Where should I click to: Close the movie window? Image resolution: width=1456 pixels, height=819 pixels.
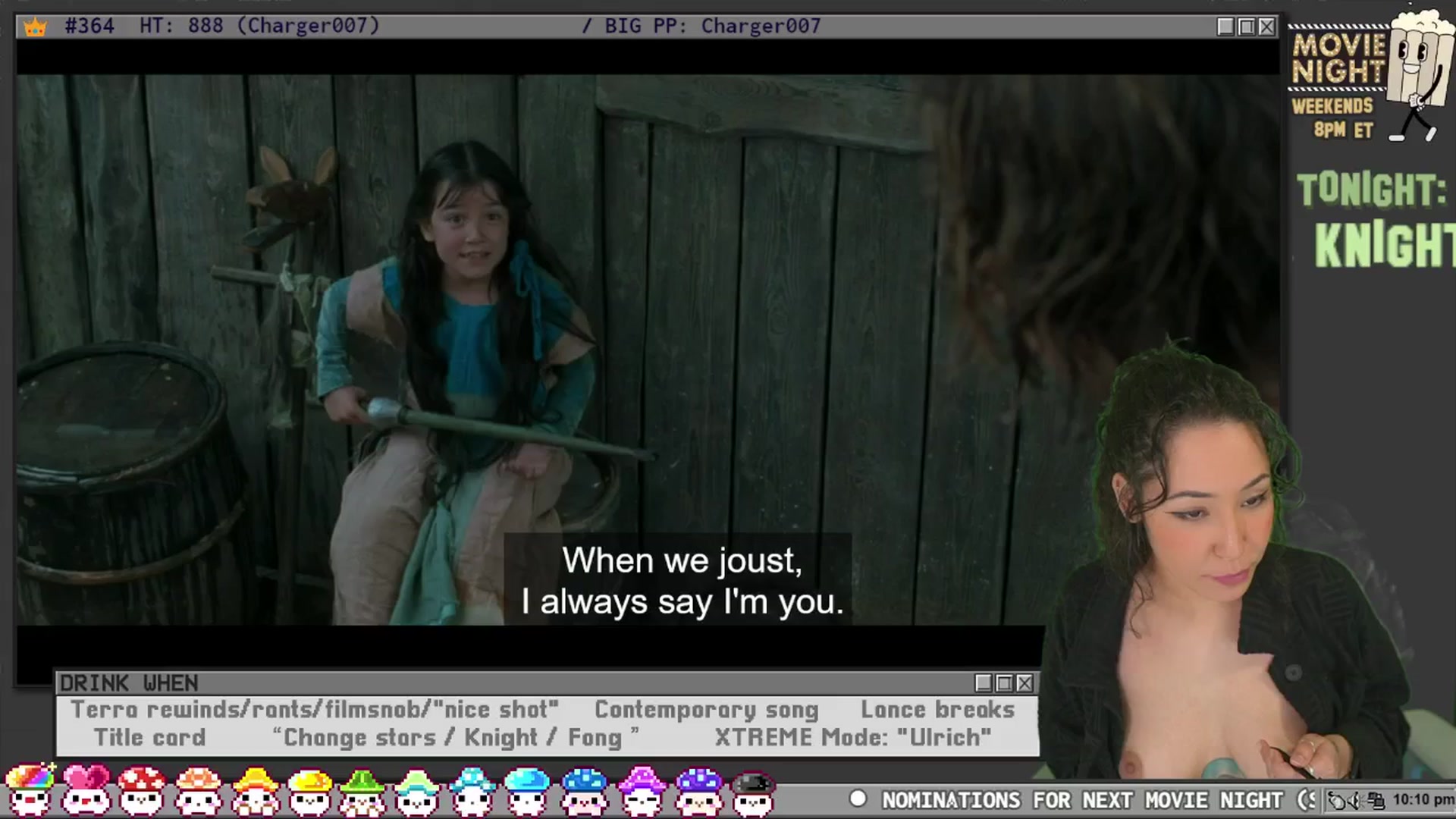(x=1266, y=27)
